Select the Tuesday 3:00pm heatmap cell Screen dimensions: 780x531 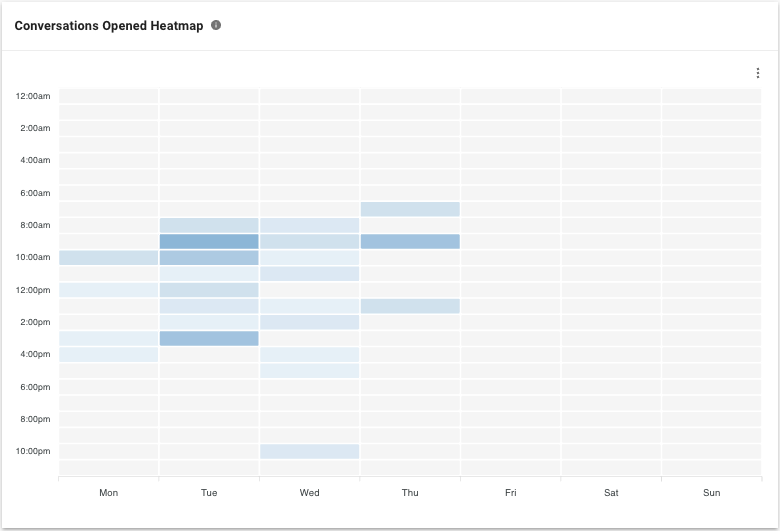click(x=209, y=338)
